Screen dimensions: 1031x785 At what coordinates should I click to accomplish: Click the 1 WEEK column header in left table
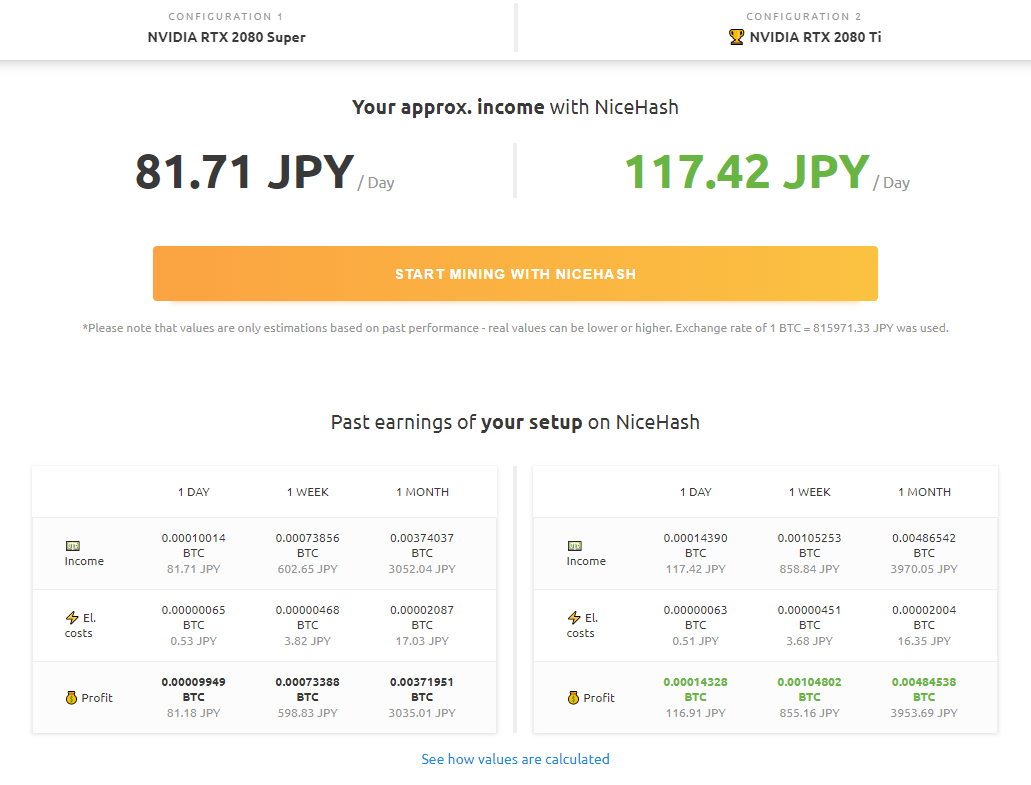(308, 492)
